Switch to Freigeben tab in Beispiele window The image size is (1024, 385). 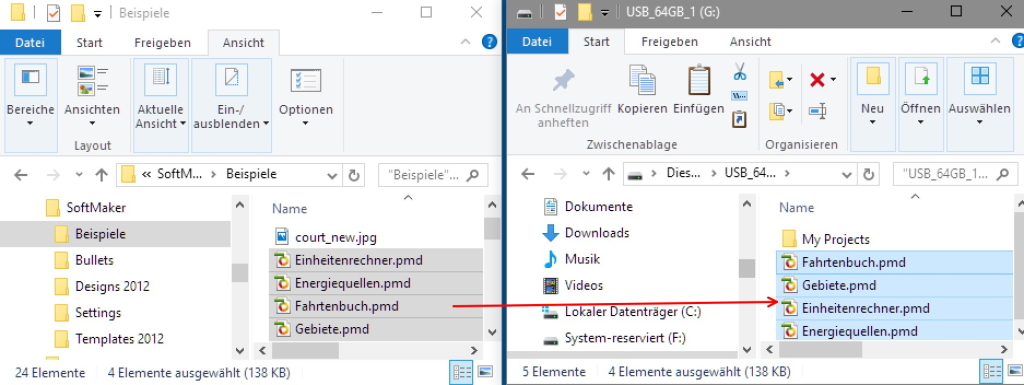(163, 42)
